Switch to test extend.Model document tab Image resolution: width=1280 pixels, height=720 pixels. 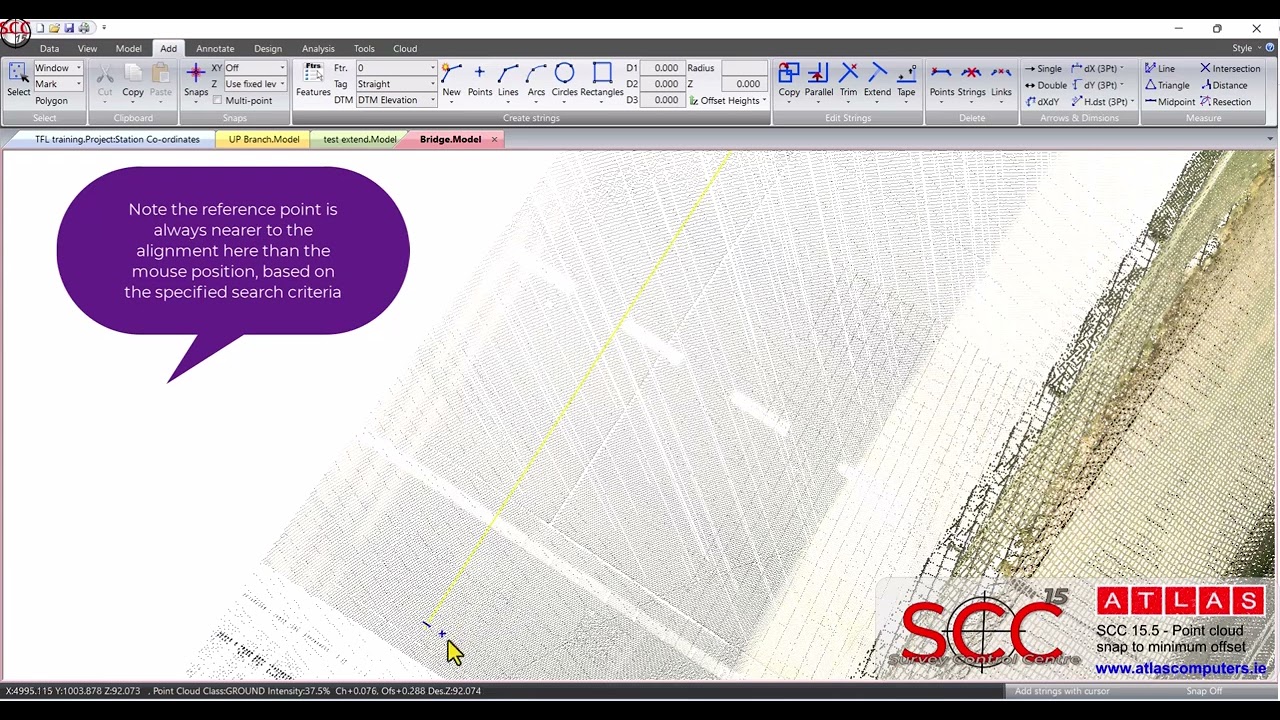(x=360, y=139)
